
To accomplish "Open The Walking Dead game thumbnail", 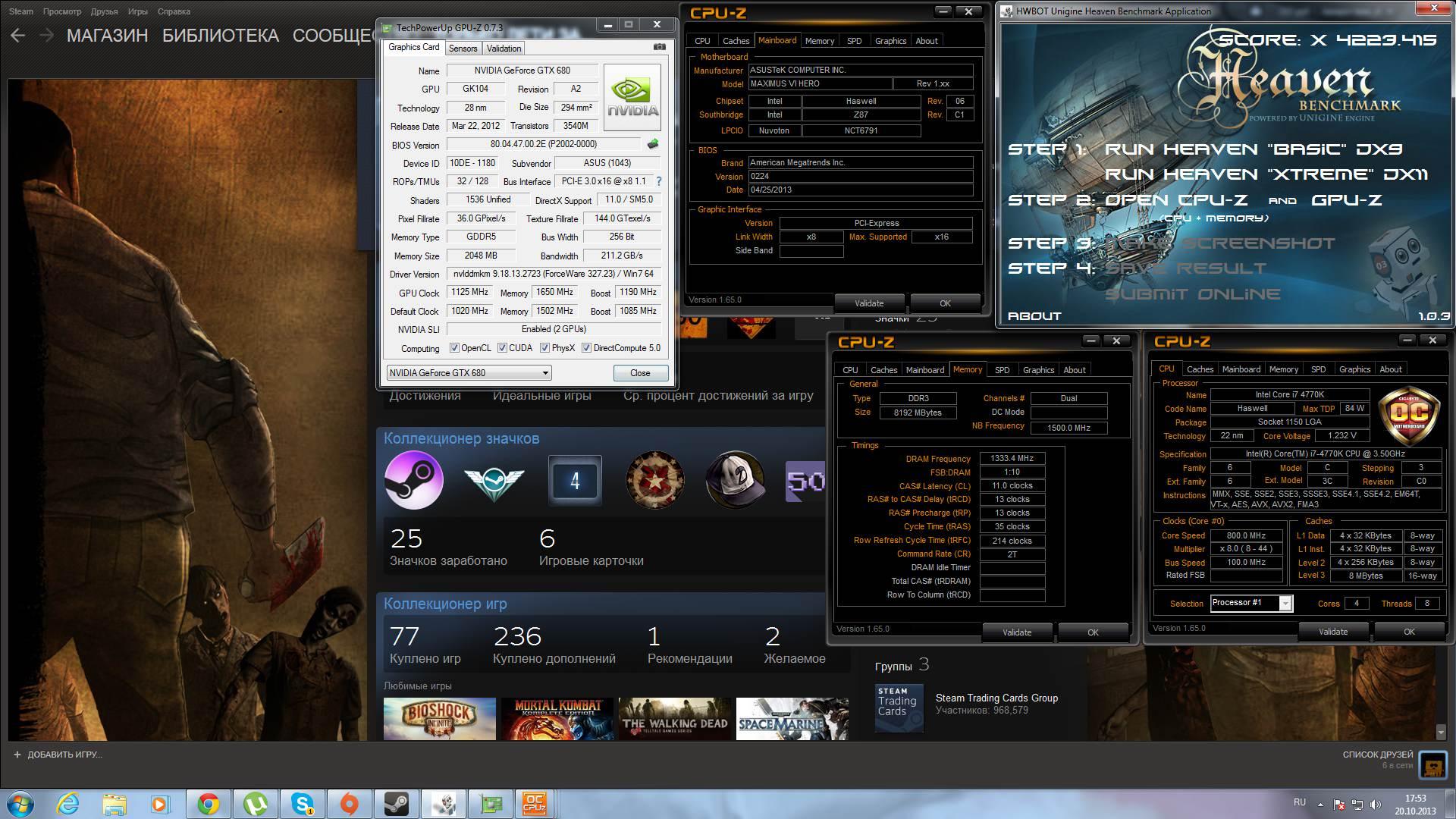I will click(675, 719).
